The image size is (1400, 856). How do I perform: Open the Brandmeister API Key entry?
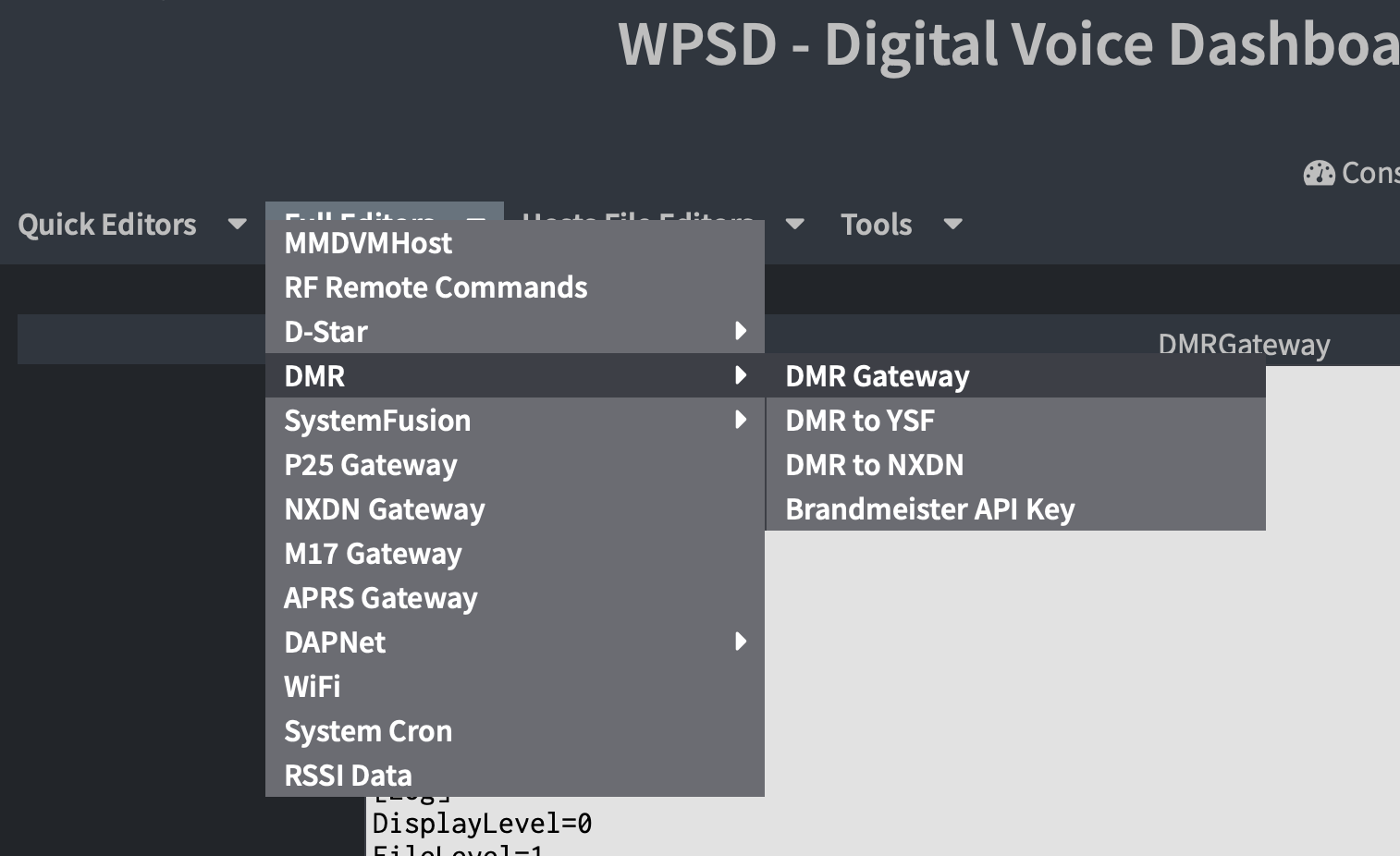[x=929, y=509]
